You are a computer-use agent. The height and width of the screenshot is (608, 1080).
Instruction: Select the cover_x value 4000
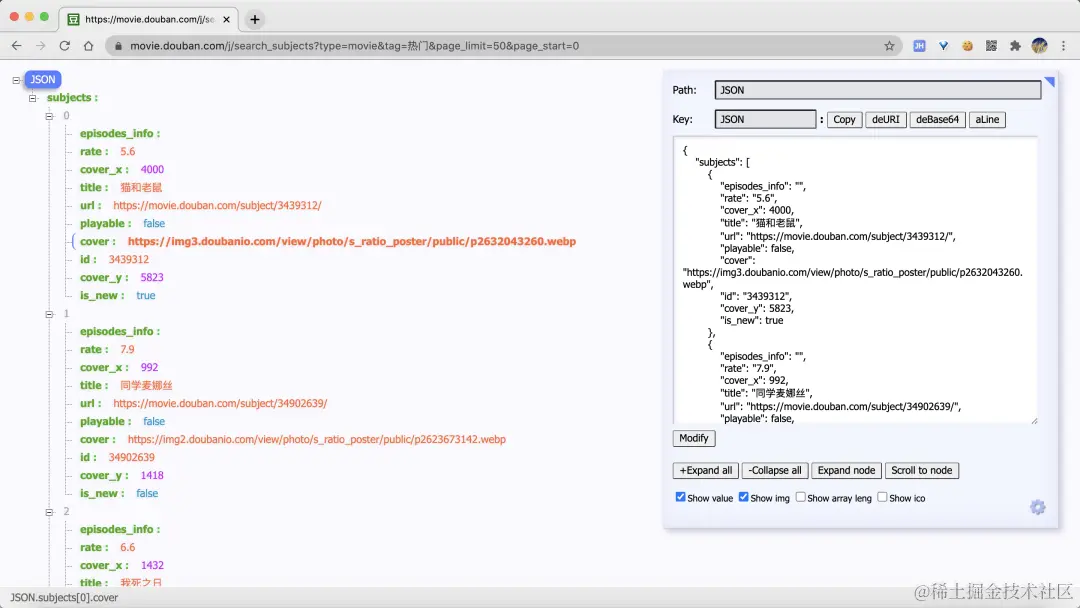coord(152,169)
